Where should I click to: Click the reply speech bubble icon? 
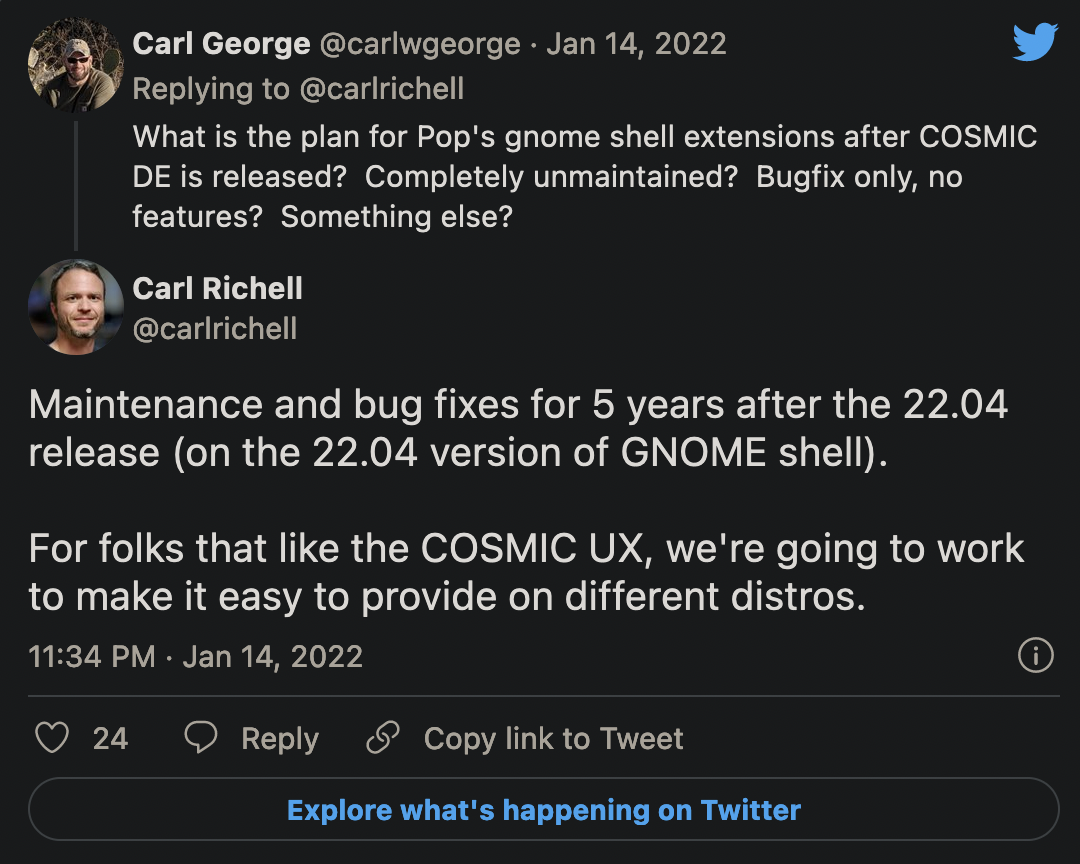[x=202, y=738]
